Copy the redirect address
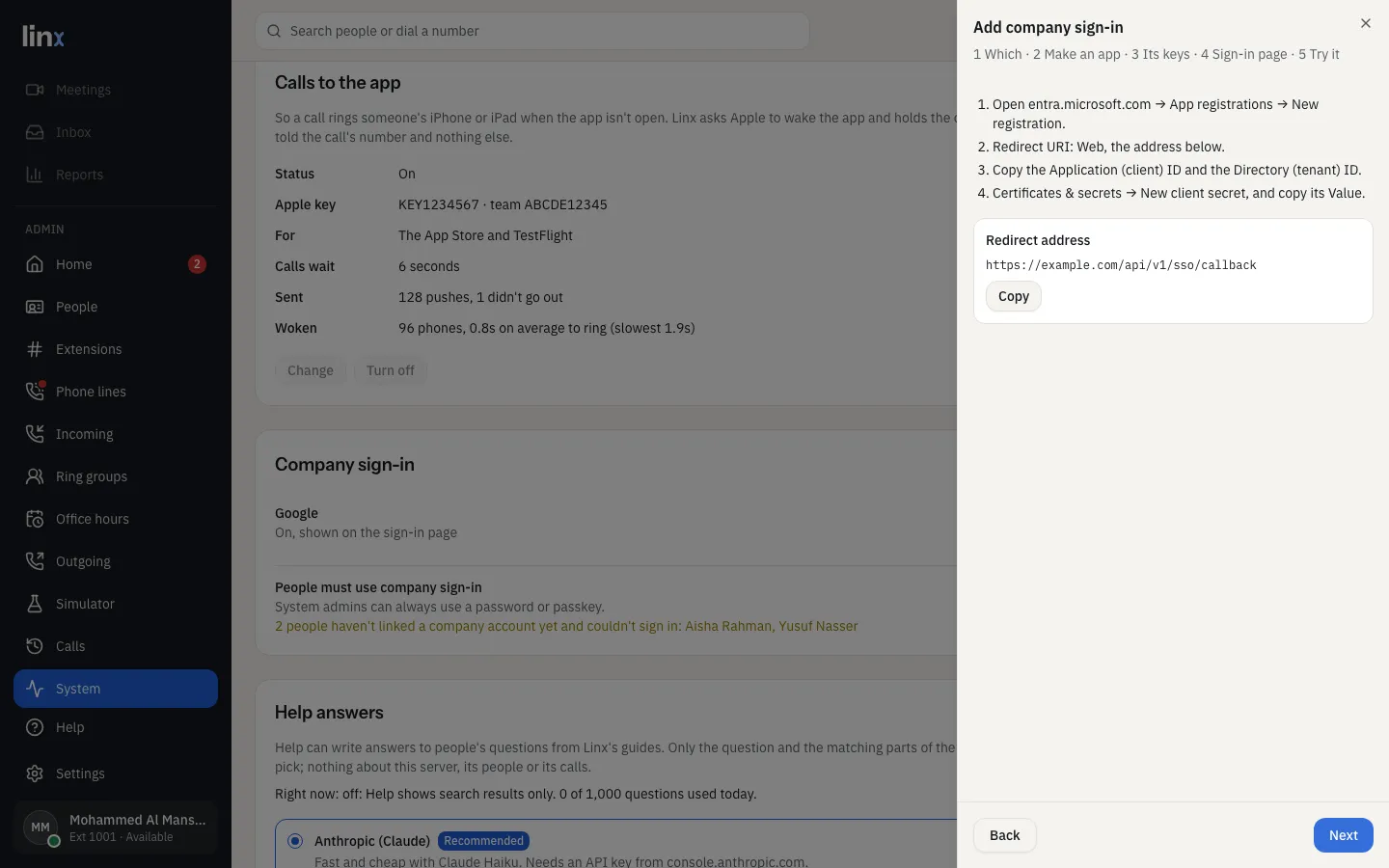 coord(1014,296)
